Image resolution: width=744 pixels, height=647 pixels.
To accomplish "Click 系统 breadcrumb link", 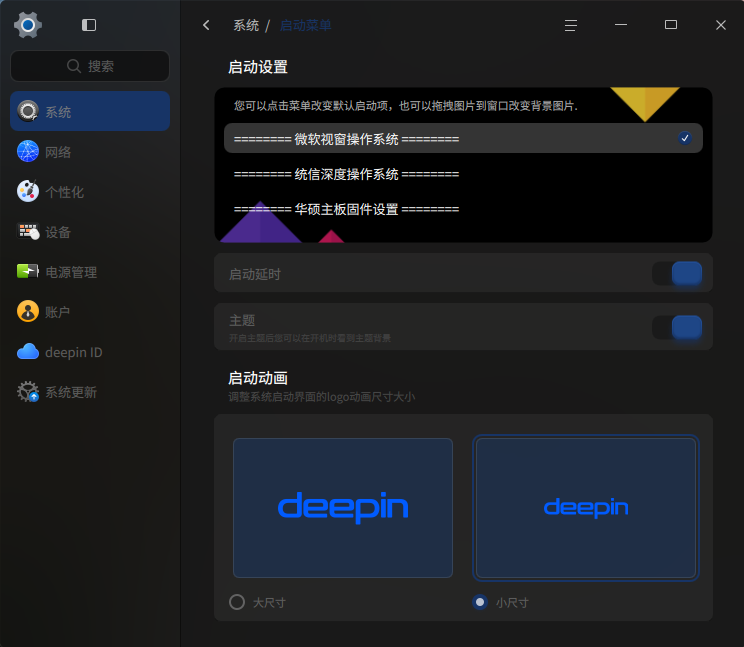I will [x=246, y=25].
